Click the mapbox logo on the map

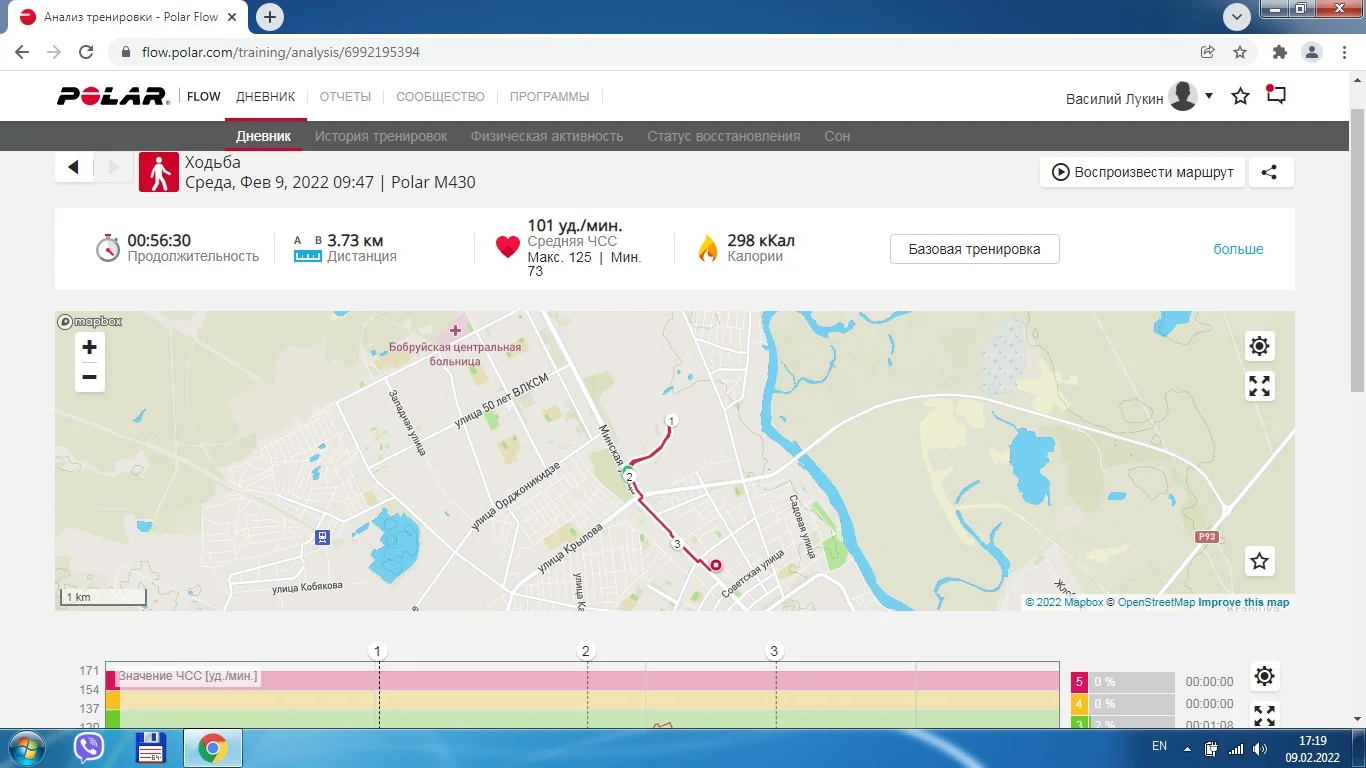(90, 321)
